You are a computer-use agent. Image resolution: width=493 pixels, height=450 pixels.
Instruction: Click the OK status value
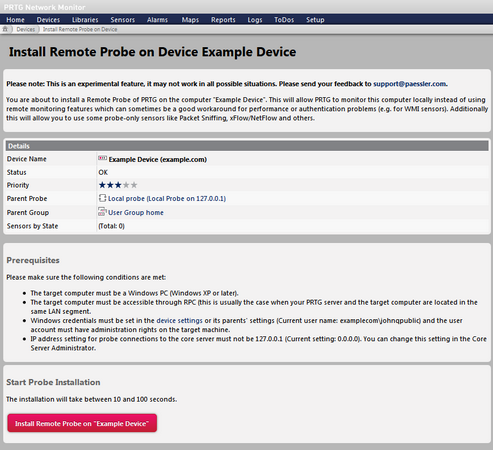(x=103, y=172)
